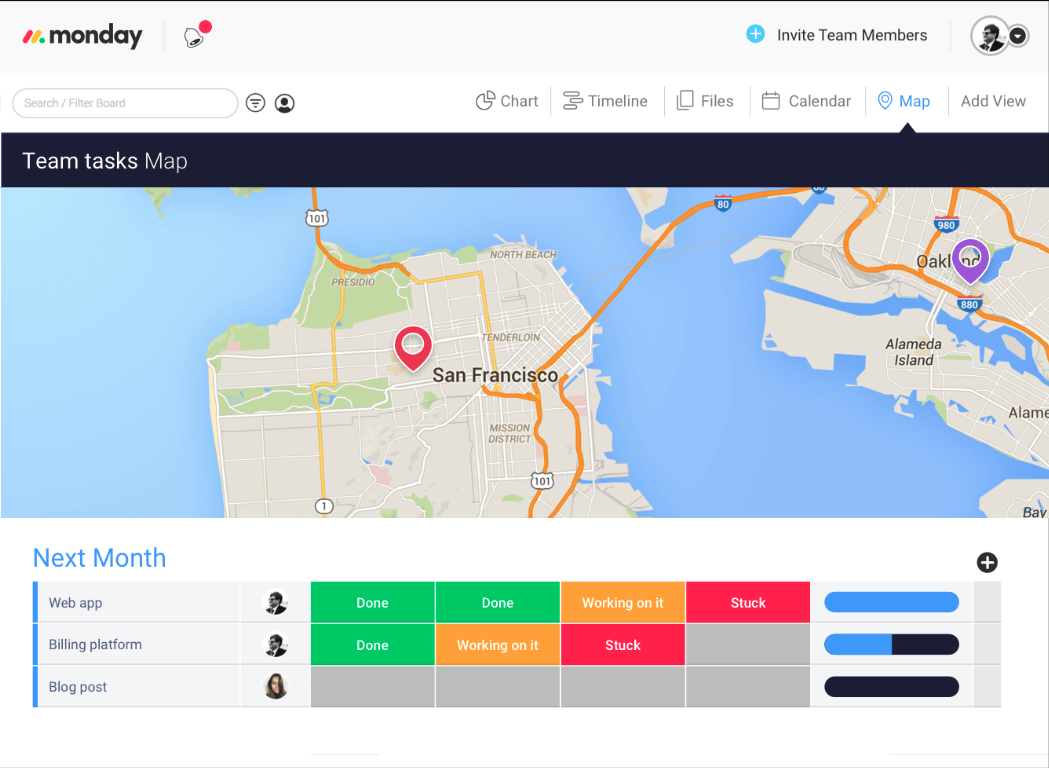Open the notifications bell
Image resolution: width=1049 pixels, height=768 pixels.
pyautogui.click(x=195, y=36)
